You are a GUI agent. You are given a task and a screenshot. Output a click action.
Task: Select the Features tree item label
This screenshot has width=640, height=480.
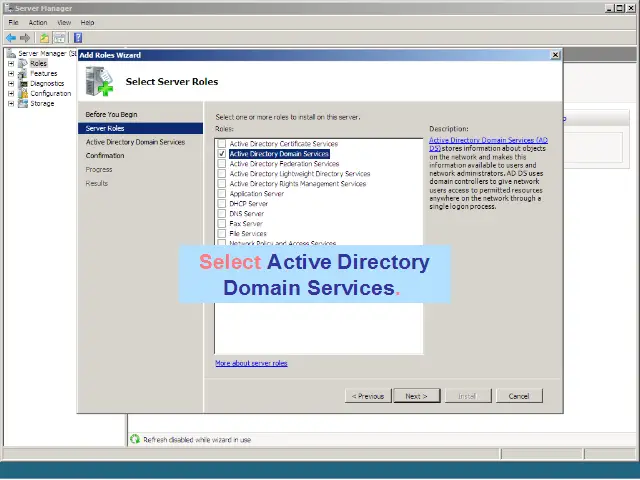click(44, 74)
